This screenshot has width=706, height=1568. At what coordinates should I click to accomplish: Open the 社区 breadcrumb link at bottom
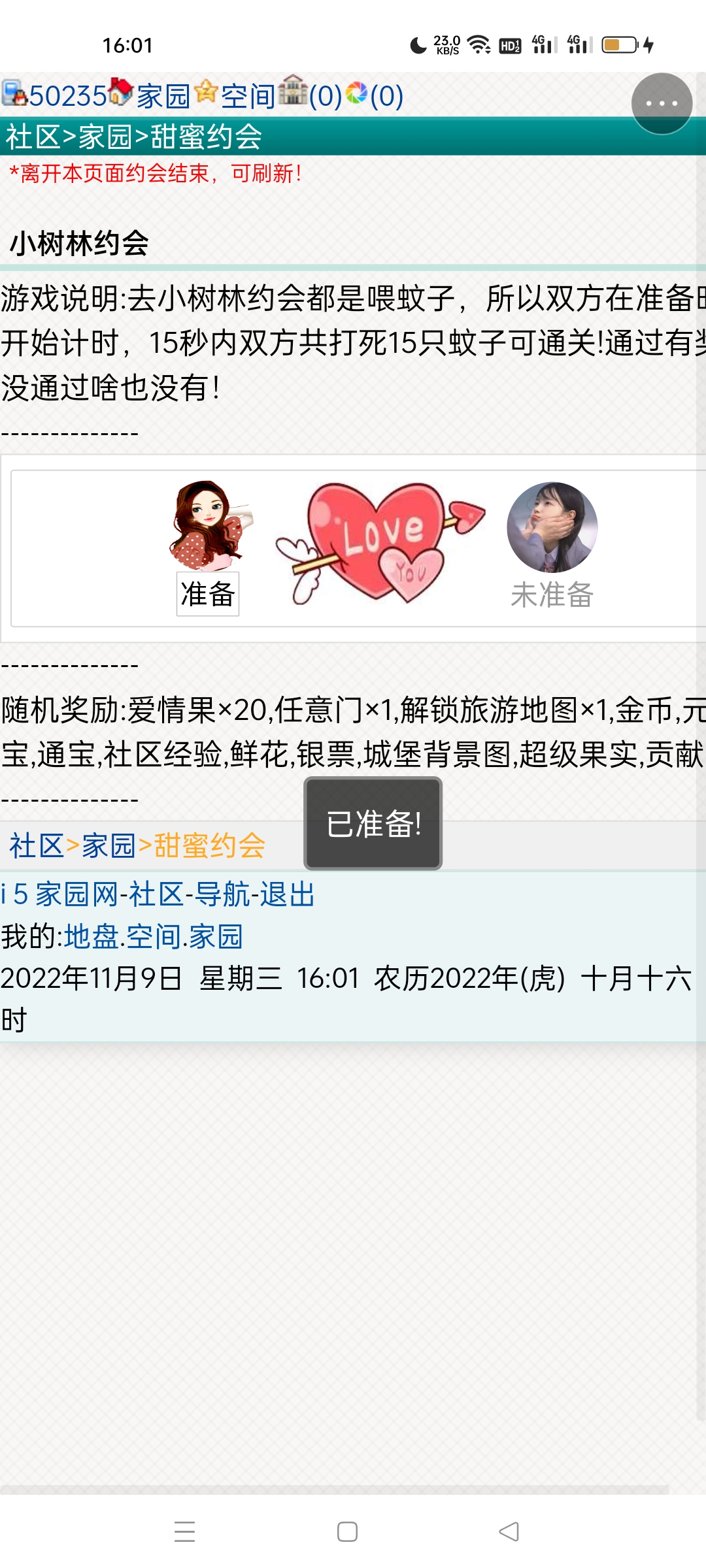click(37, 845)
